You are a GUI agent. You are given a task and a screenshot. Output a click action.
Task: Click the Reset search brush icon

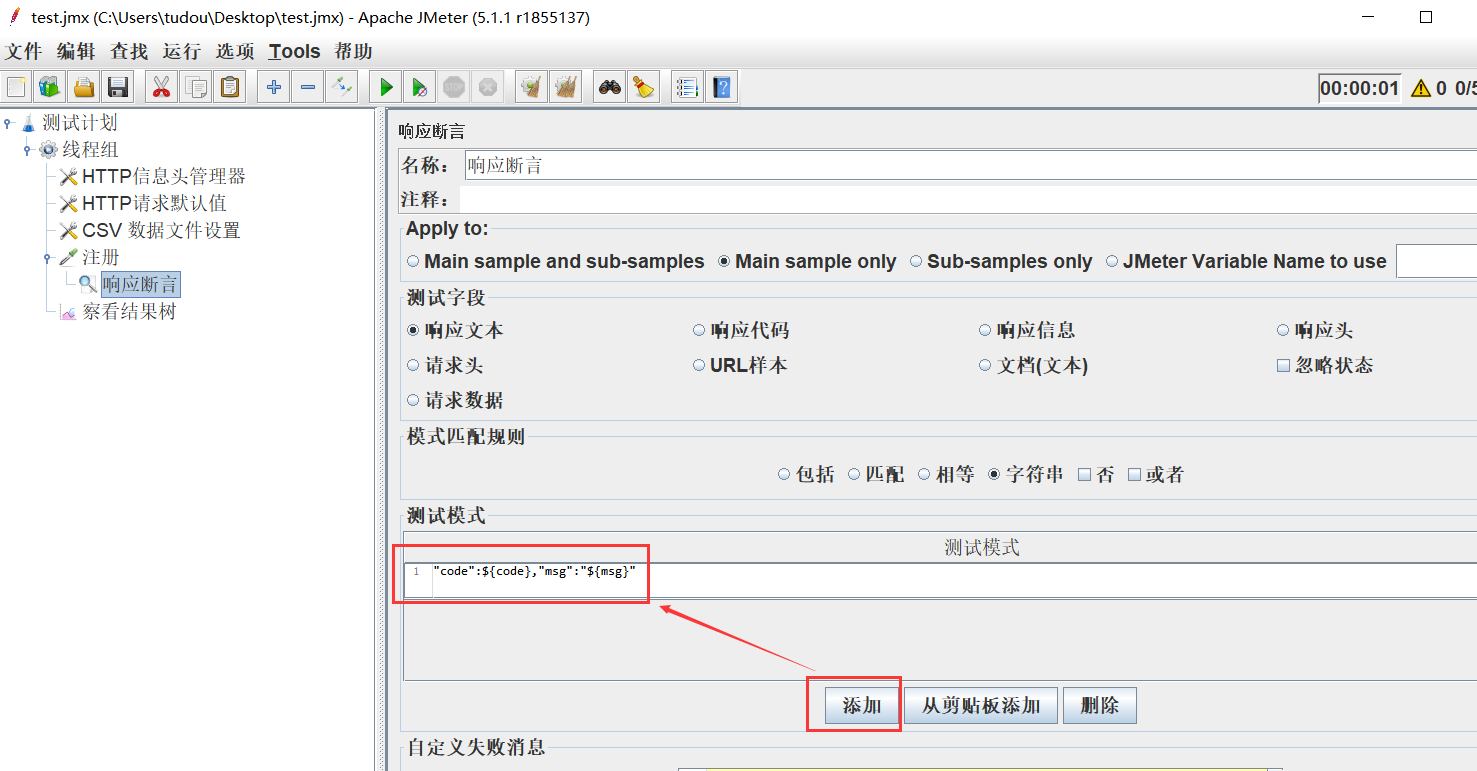coord(643,87)
